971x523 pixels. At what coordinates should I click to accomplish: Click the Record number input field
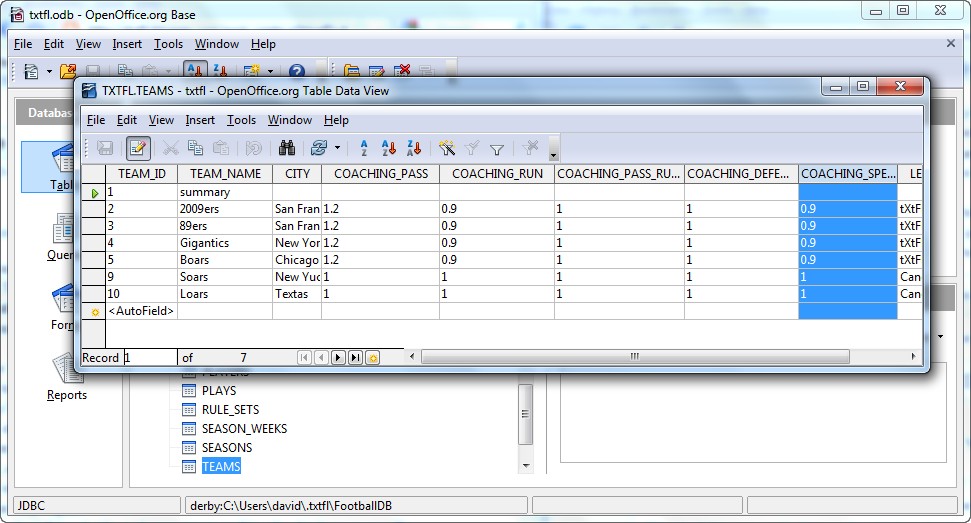tap(150, 358)
